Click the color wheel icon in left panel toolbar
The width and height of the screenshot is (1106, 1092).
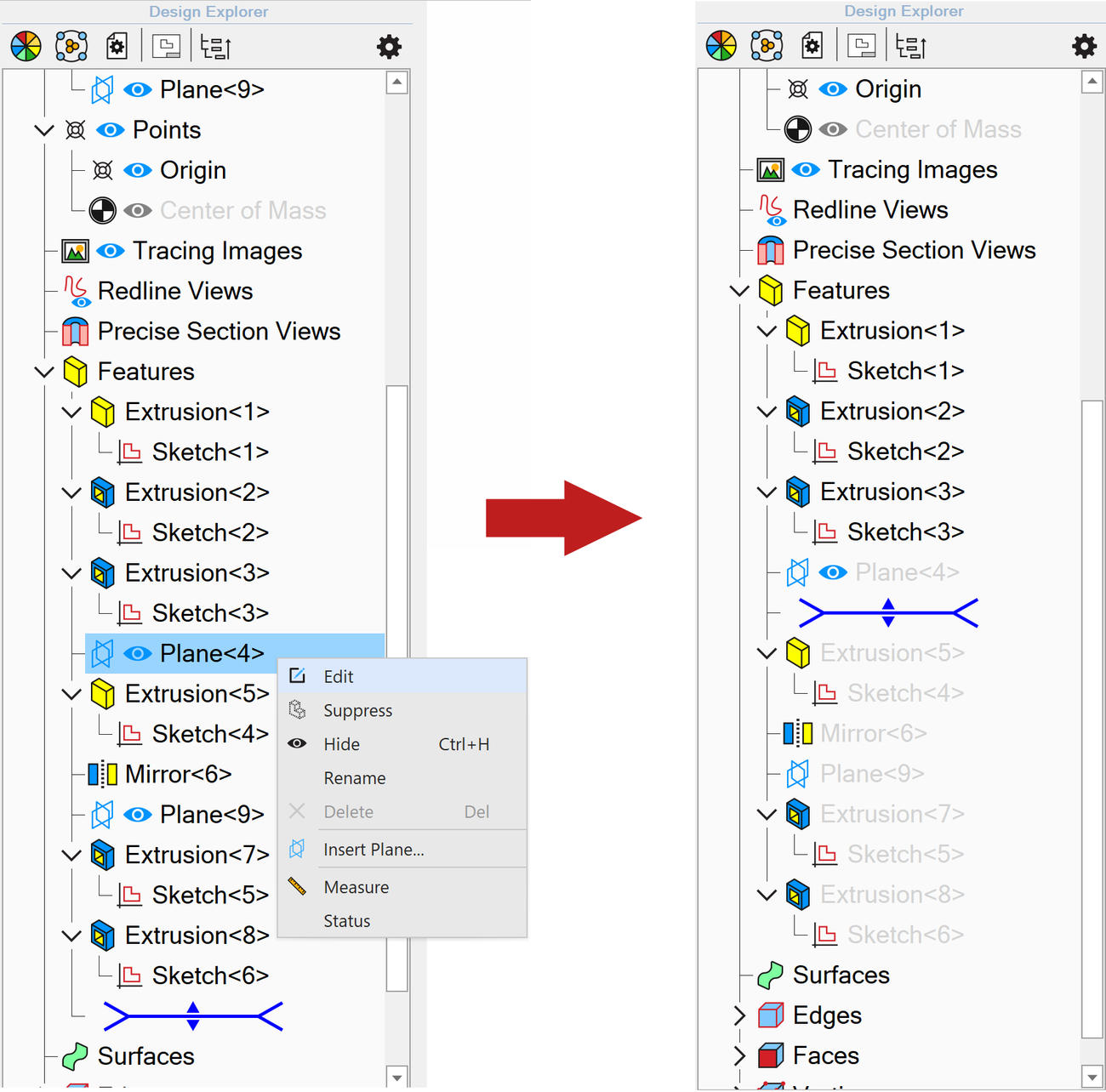pos(26,46)
